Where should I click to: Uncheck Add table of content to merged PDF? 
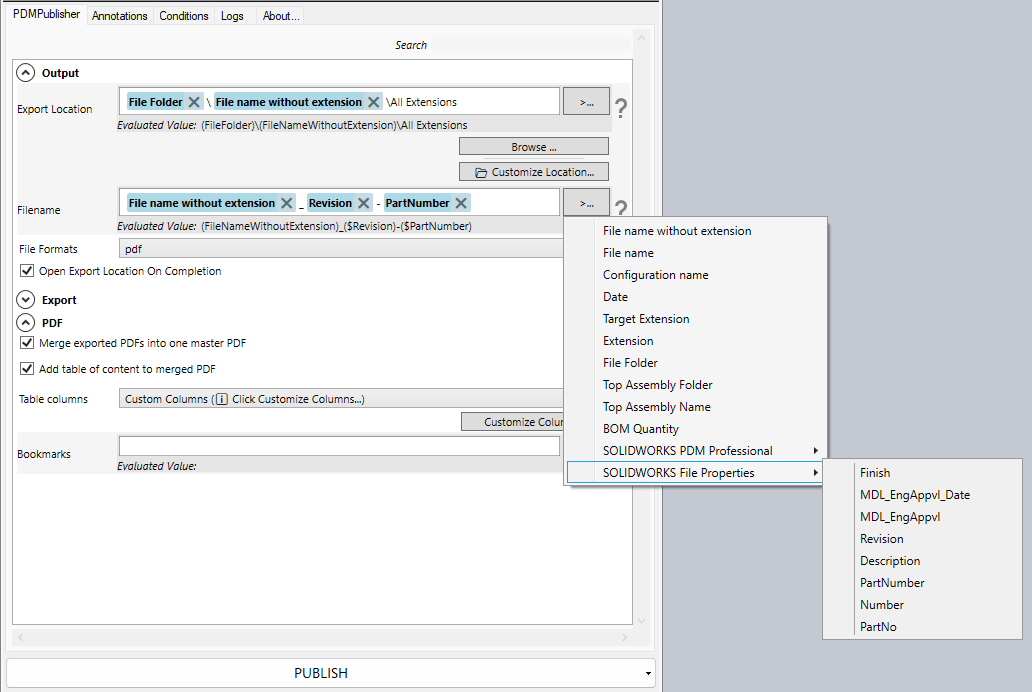click(x=27, y=367)
